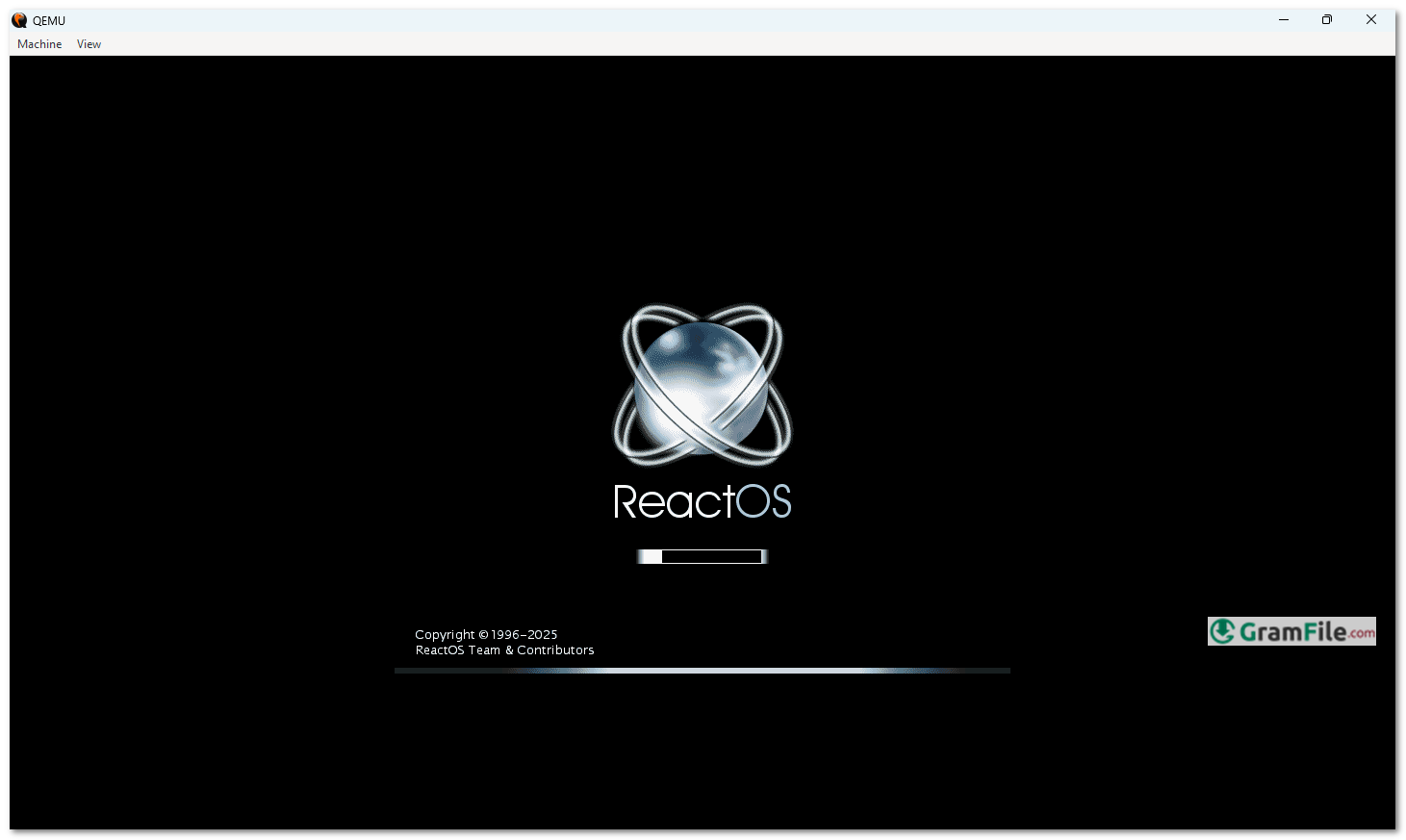Click the ReactOS globe logo
Image resolution: width=1406 pixels, height=840 pixels.
pos(703,385)
